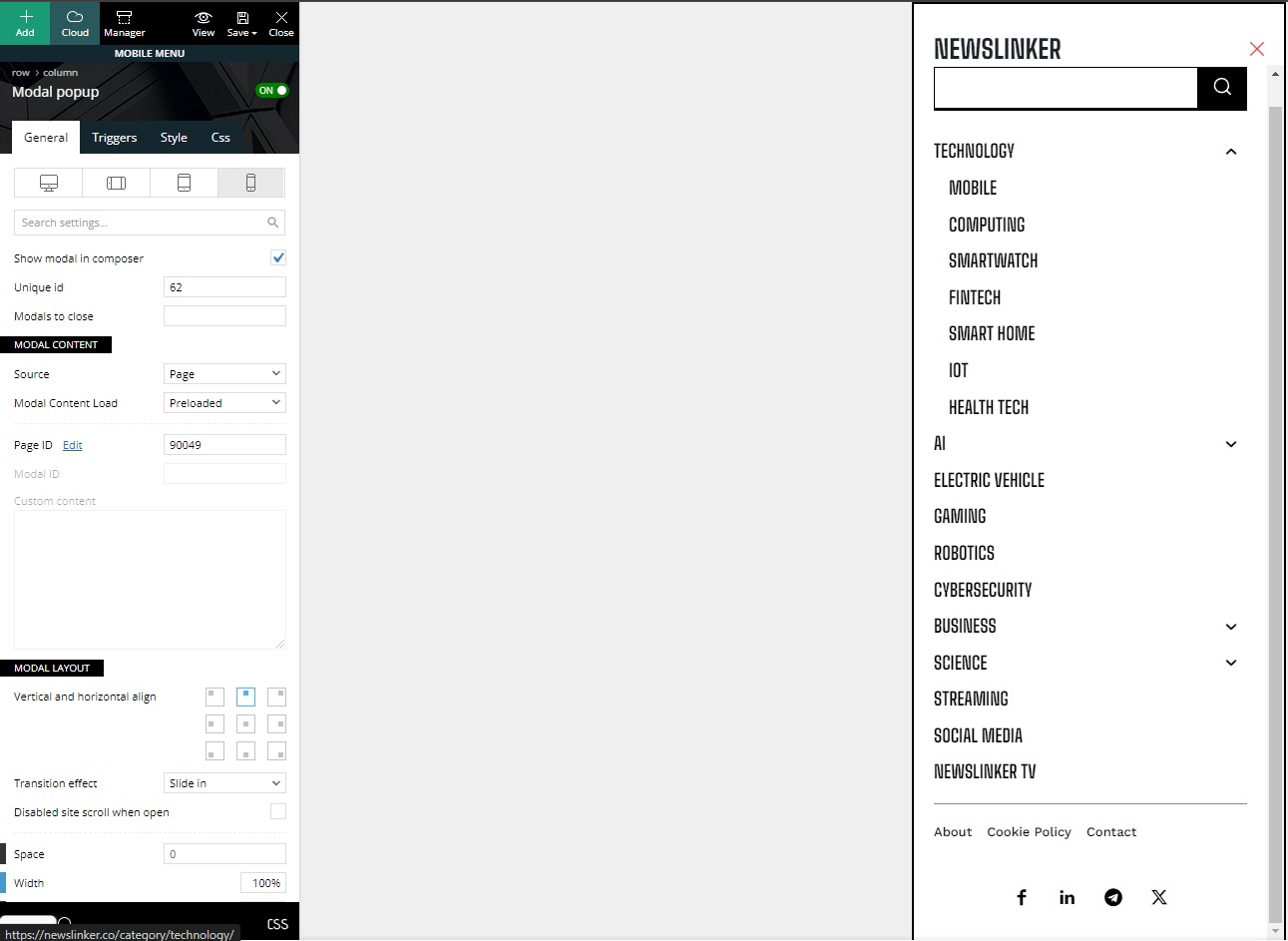Open the Computing menu link

click(x=987, y=225)
